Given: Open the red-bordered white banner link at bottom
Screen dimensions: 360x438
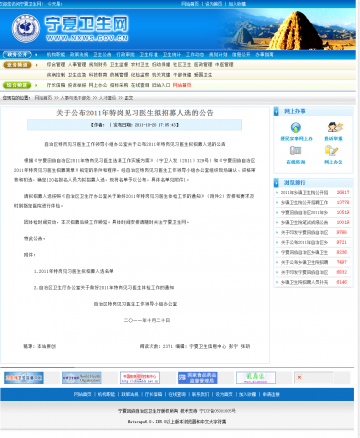Looking at the screenshot, I should pos(140,378).
